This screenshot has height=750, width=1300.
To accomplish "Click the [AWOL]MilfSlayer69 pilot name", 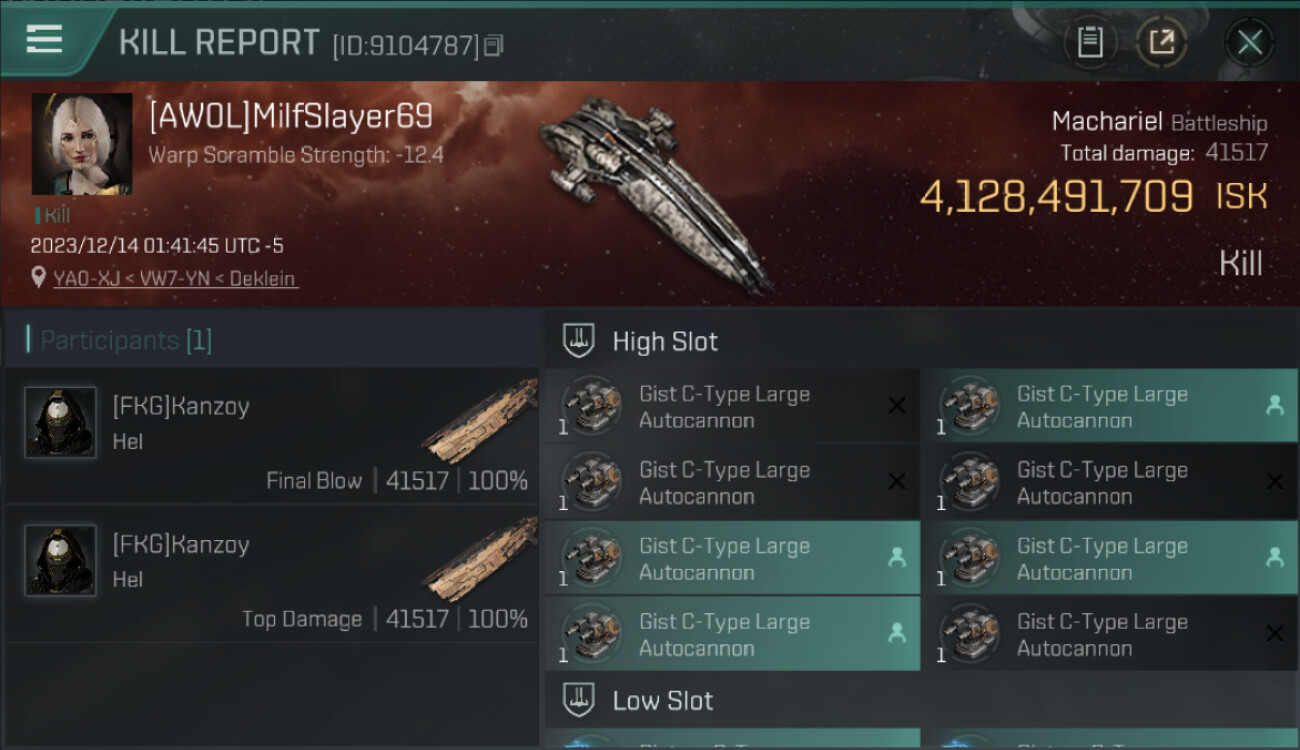I will [290, 117].
